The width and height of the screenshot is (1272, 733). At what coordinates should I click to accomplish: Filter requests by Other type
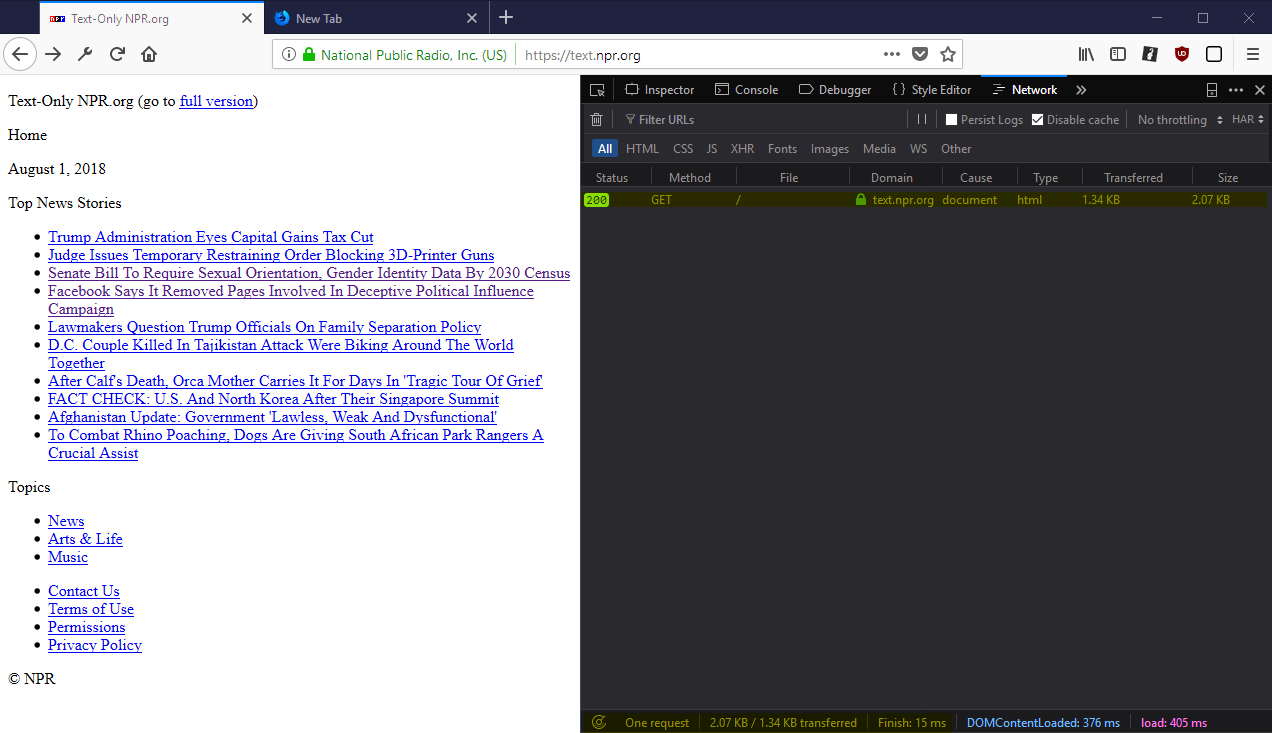coord(956,149)
